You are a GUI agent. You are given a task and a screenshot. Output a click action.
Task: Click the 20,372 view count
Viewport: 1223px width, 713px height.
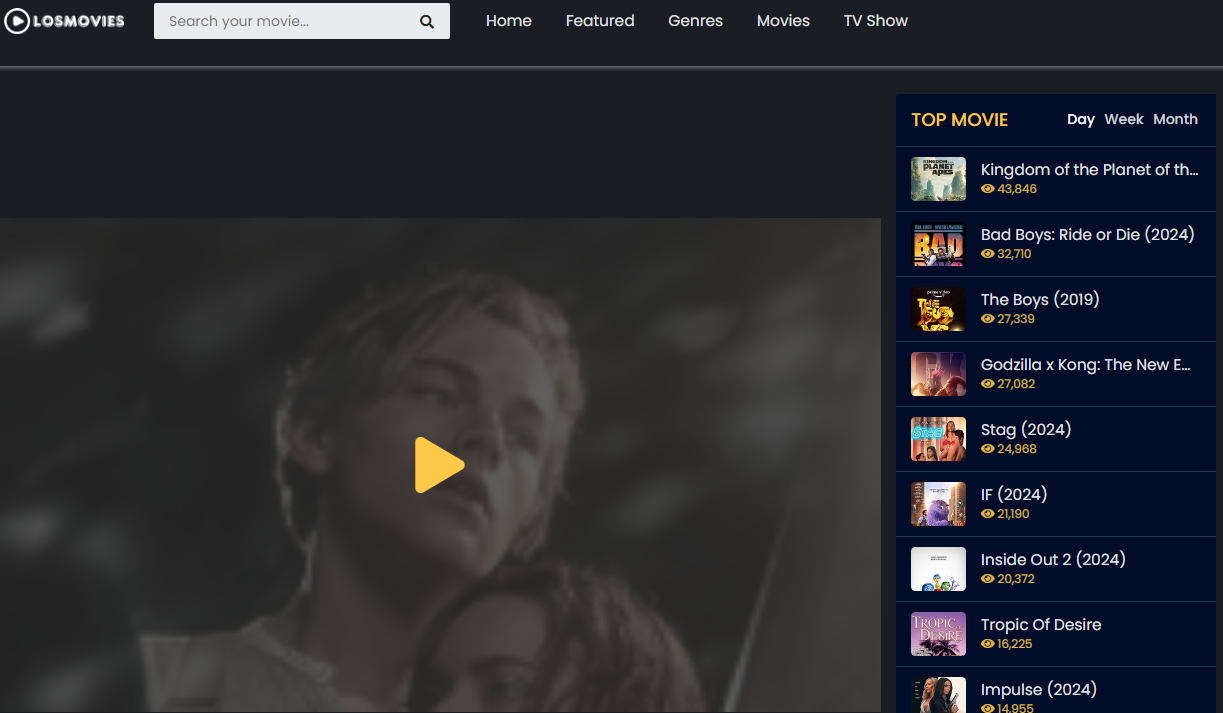[x=1016, y=579]
